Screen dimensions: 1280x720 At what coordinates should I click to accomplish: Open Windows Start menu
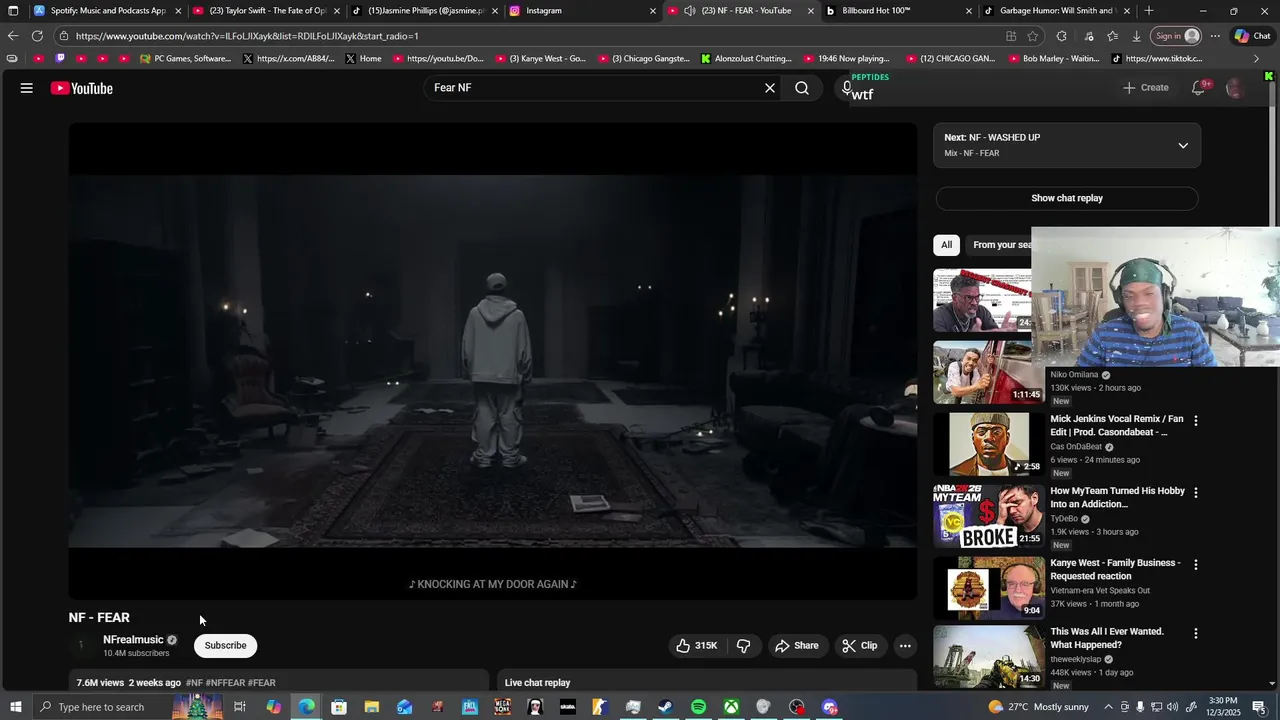tap(15, 707)
